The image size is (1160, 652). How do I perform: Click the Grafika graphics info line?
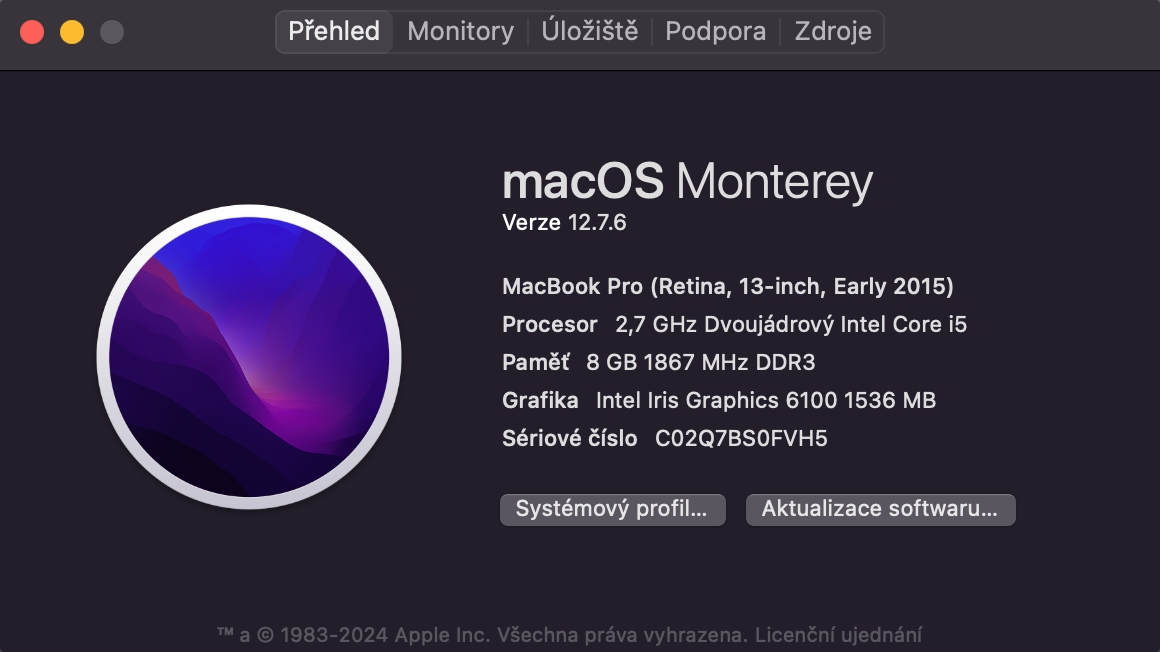point(718,400)
